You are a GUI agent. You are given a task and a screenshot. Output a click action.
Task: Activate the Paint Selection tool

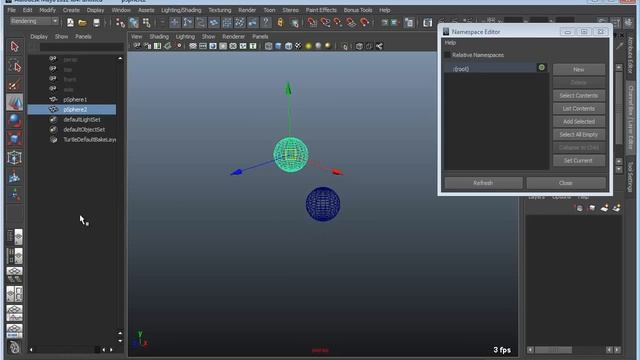tap(15, 84)
